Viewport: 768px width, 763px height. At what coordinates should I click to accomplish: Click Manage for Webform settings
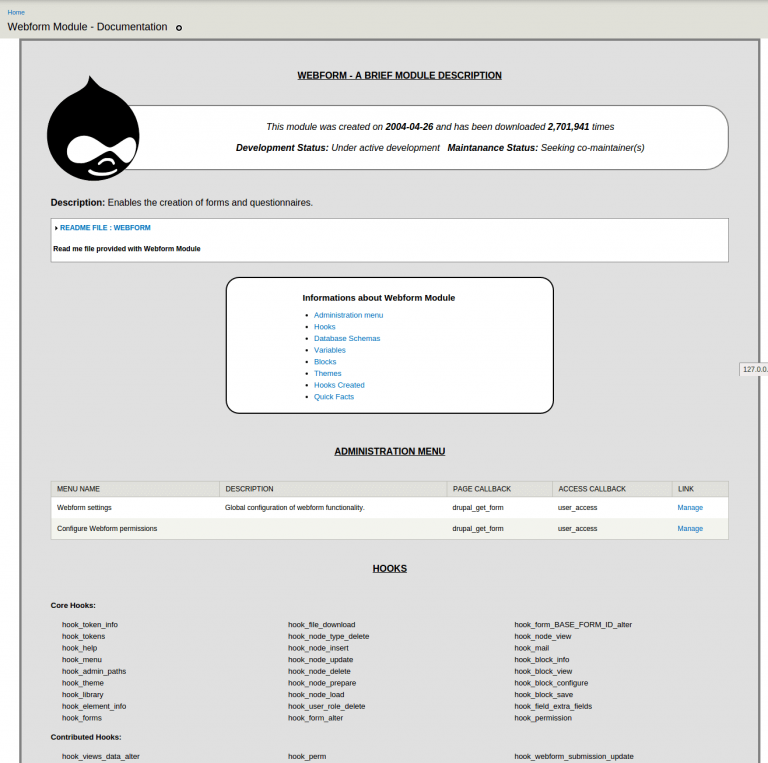tap(690, 507)
